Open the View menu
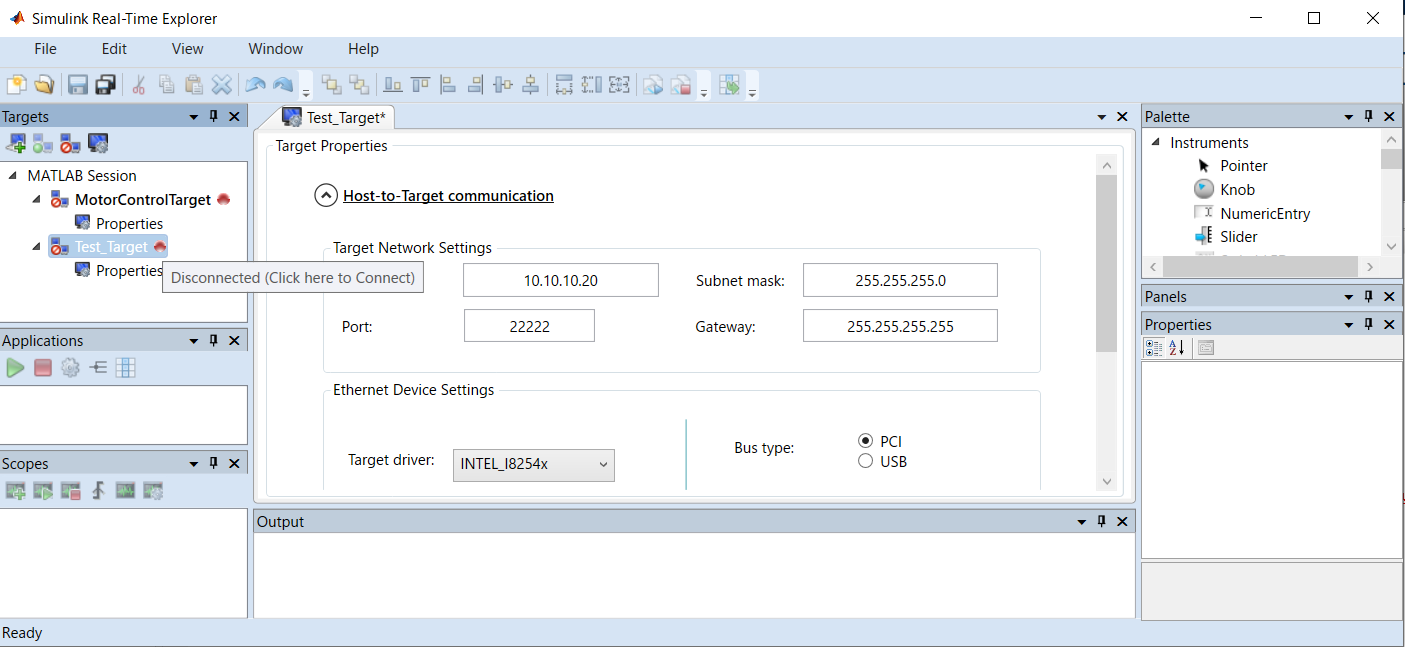The image size is (1405, 647). click(x=187, y=49)
